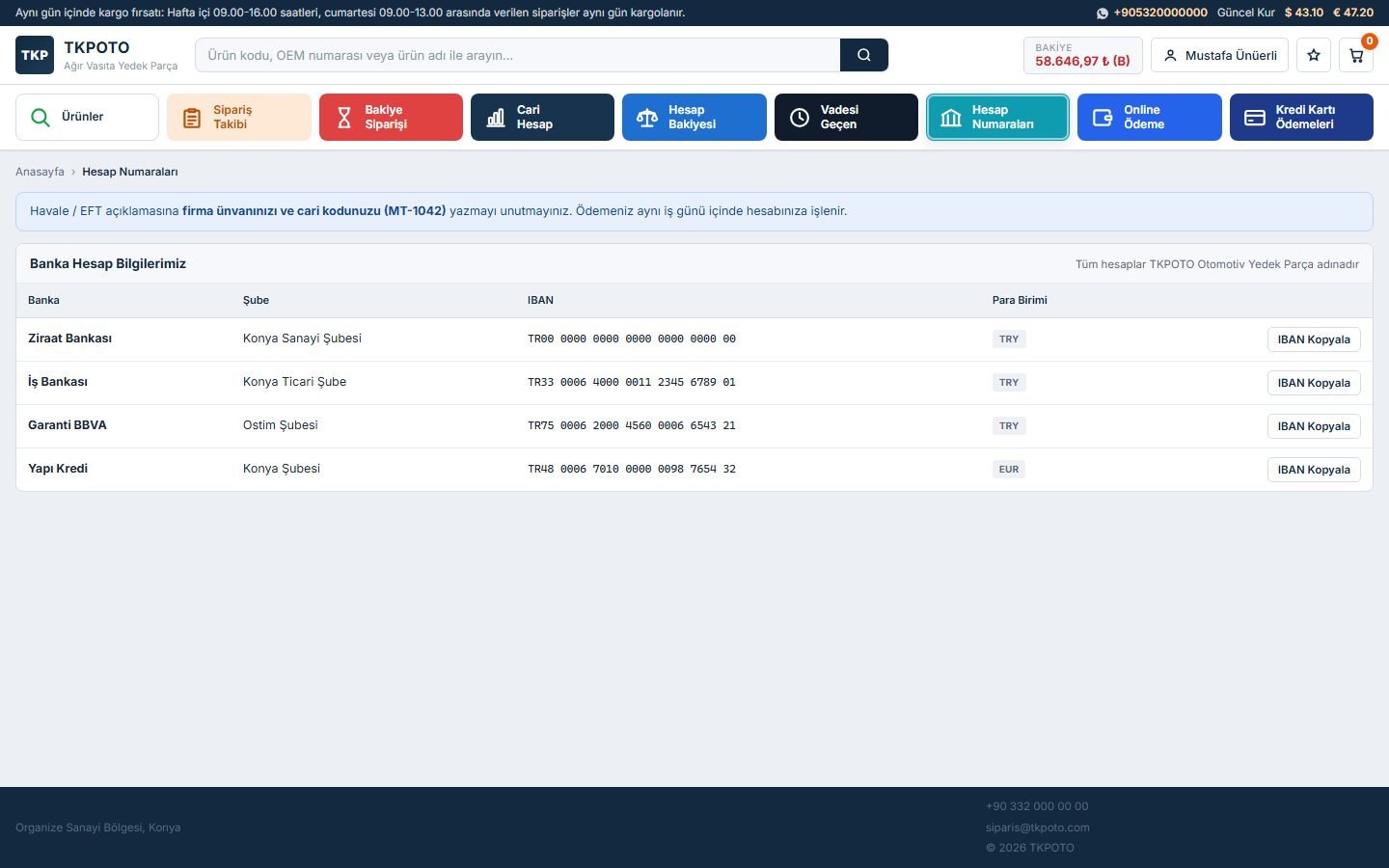Click the Bakiye balance box
The image size is (1389, 868).
pos(1082,55)
